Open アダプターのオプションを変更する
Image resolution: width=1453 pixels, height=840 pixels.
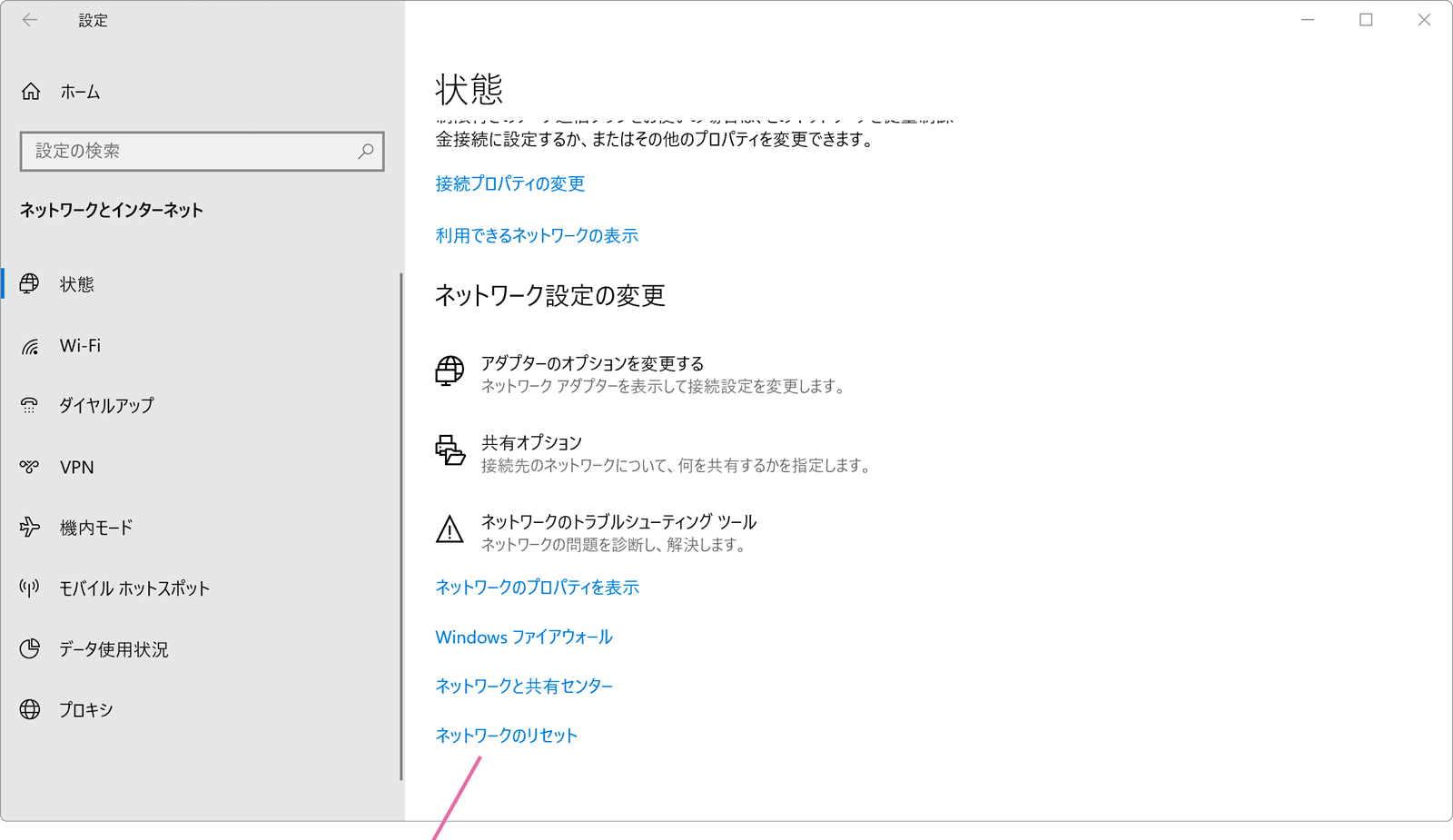[x=592, y=363]
